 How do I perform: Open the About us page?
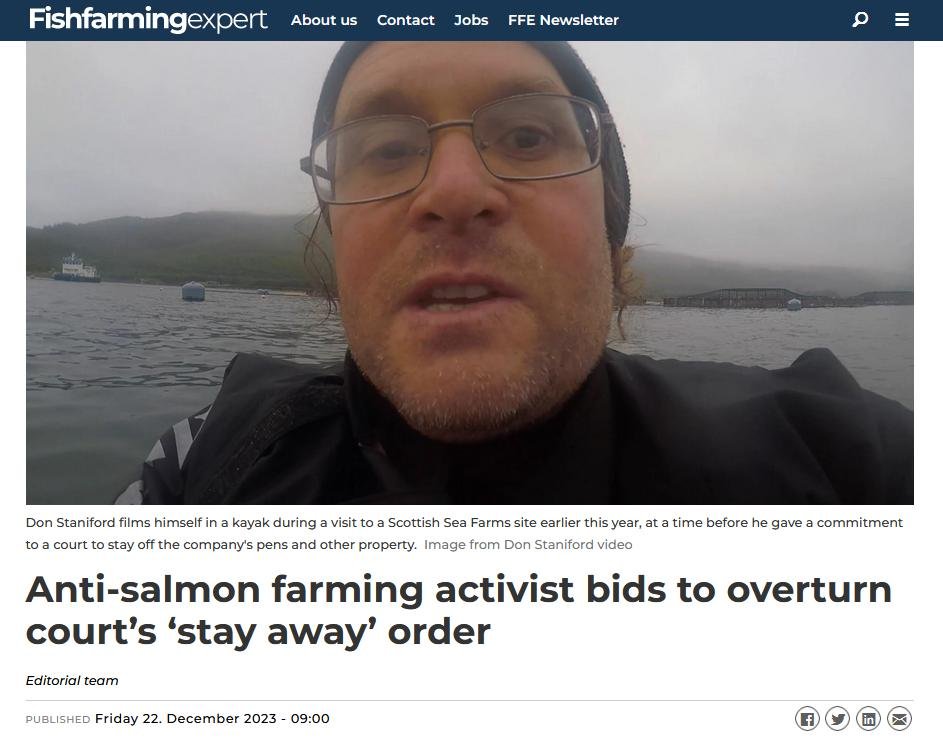324,20
